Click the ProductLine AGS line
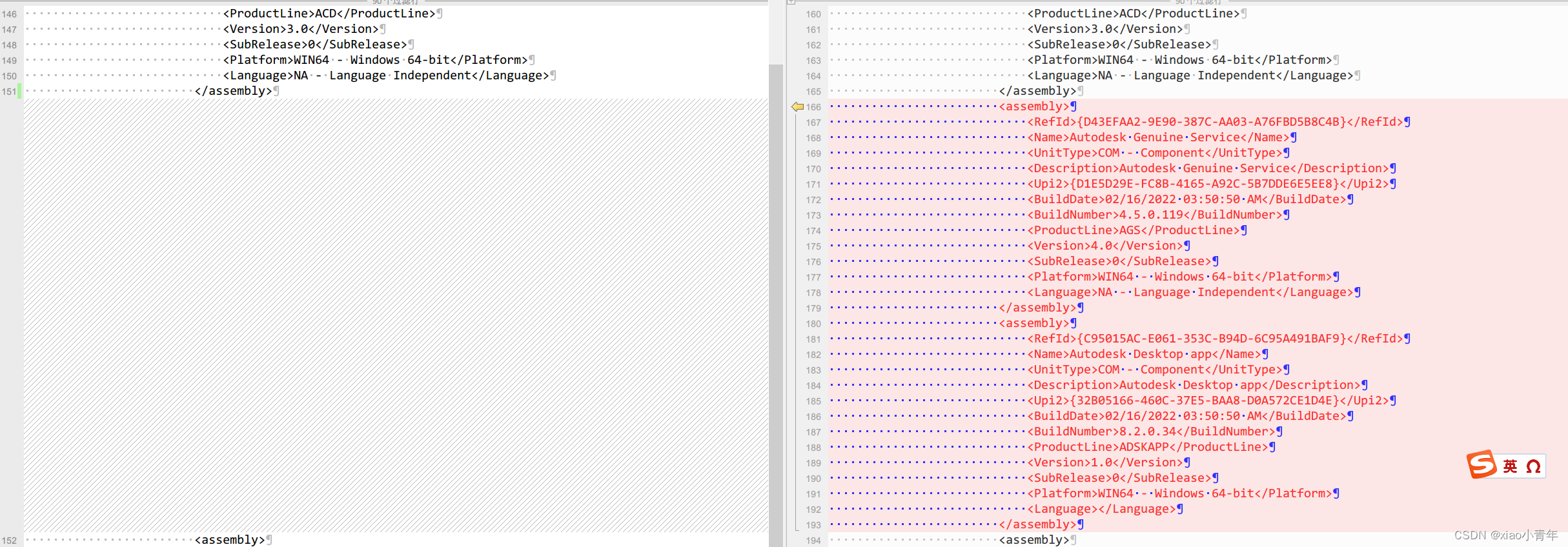 [x=1134, y=230]
